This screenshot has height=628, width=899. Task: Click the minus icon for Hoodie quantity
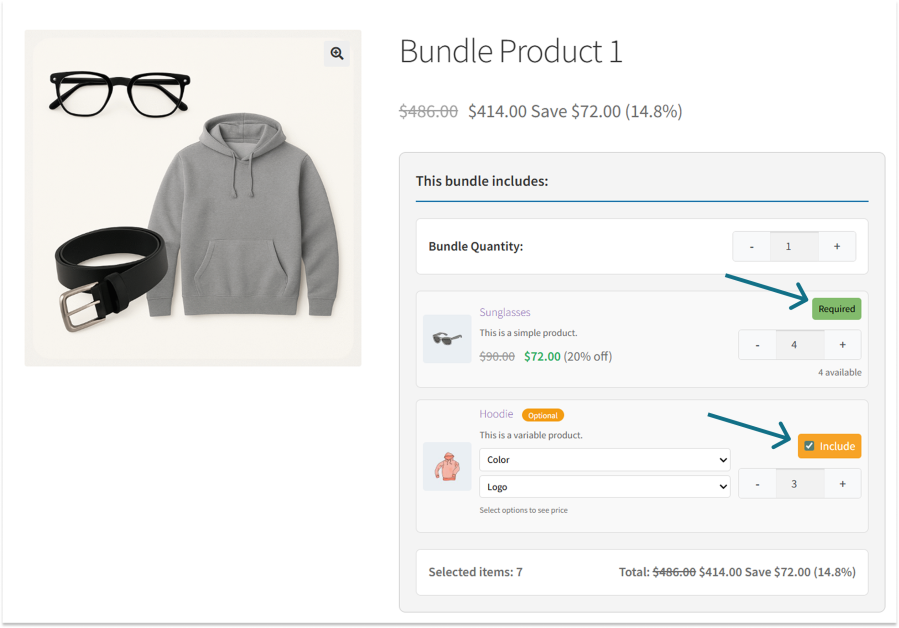(x=757, y=483)
